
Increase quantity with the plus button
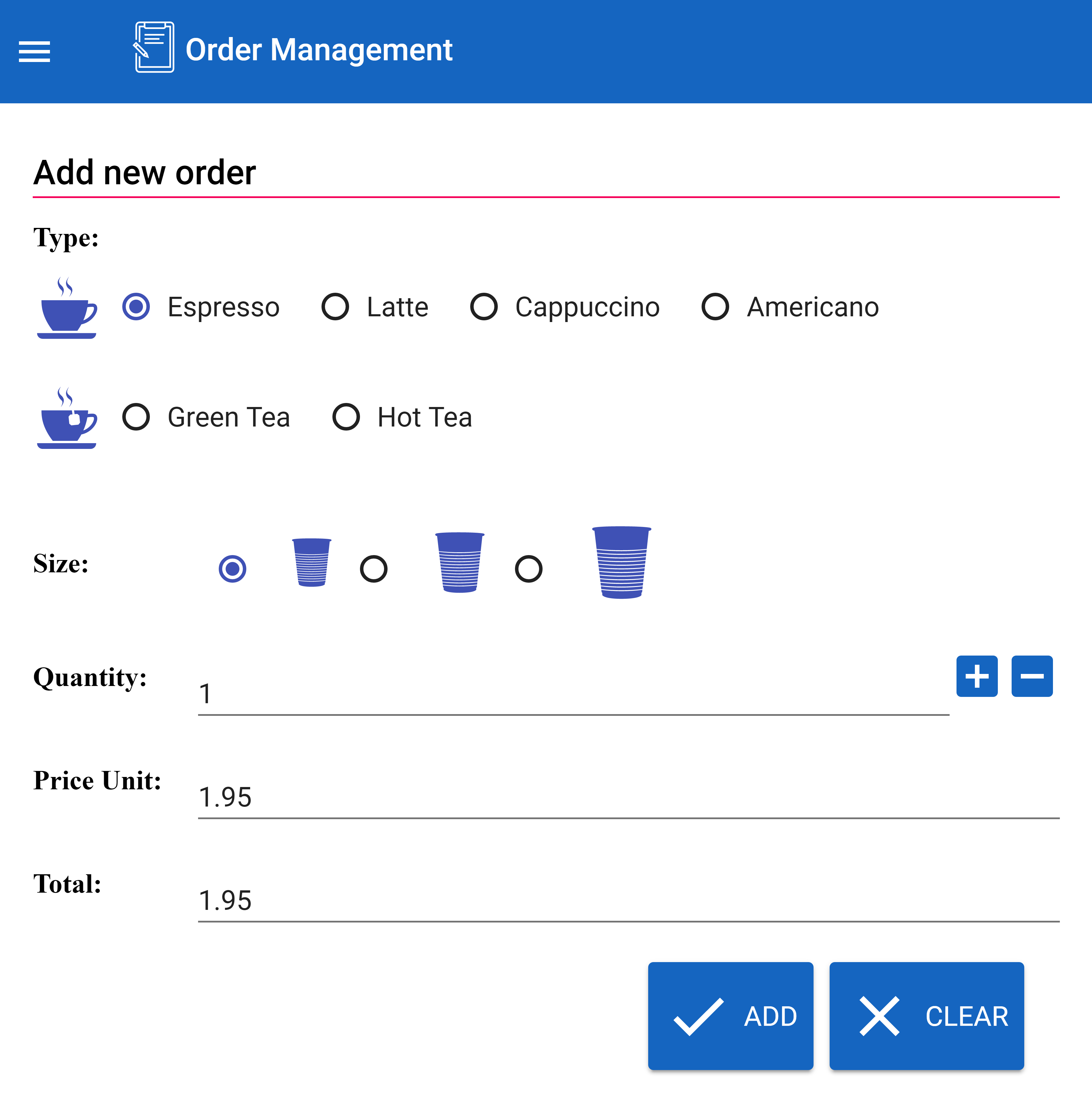(x=977, y=676)
